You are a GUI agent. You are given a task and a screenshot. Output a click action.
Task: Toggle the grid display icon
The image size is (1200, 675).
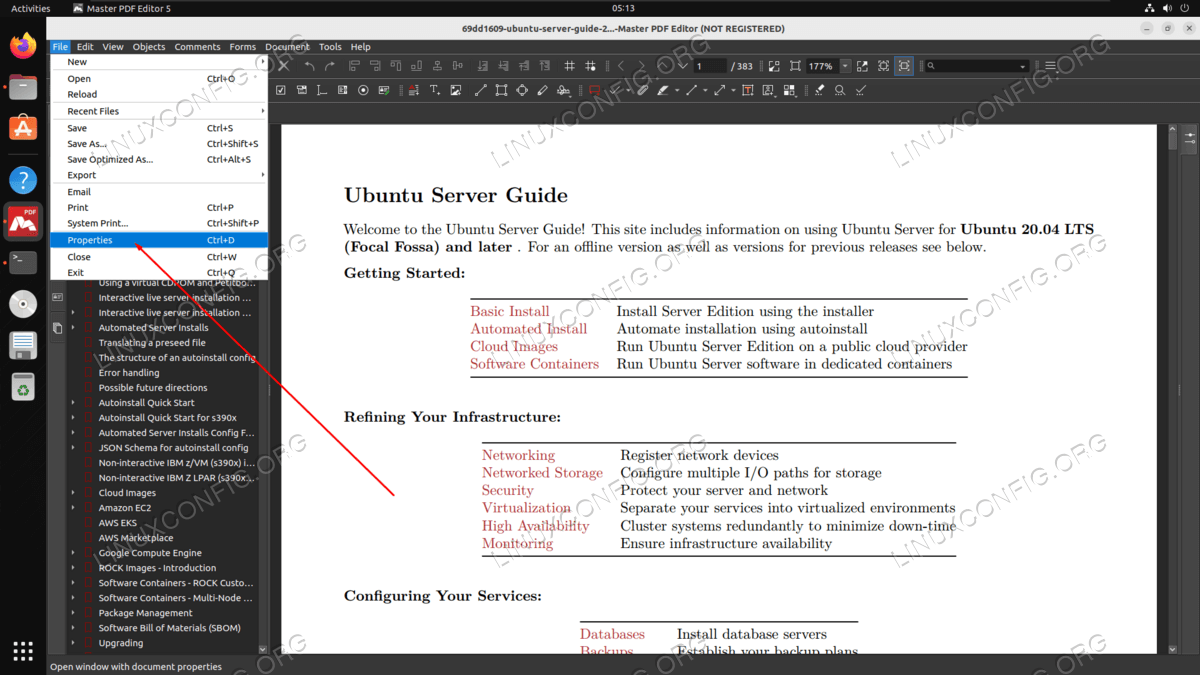tap(569, 66)
